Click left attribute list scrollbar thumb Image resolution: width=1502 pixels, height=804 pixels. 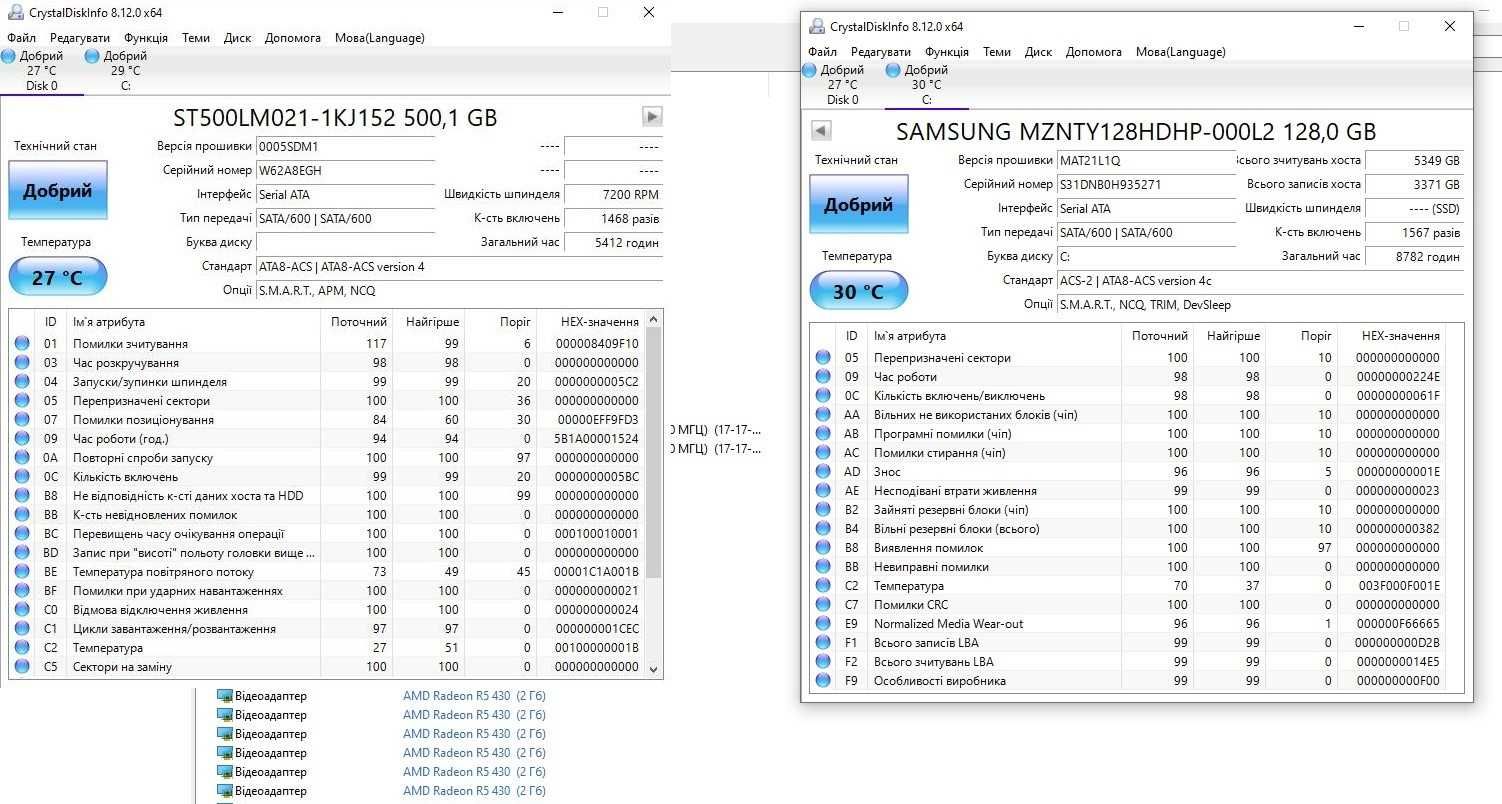654,453
